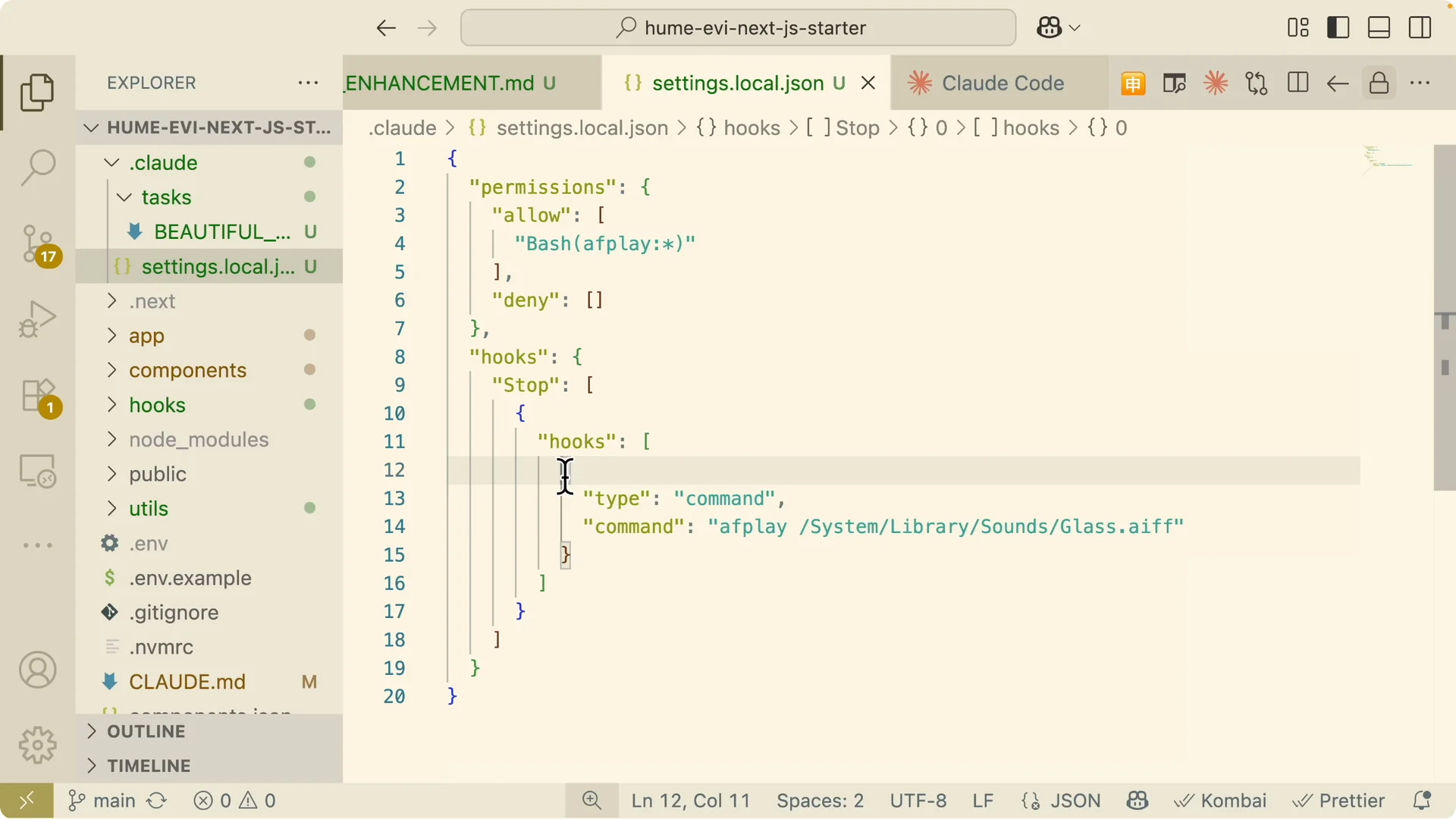Click the .claude breadcrumb segment
Viewport: 1456px width, 819px height.
(402, 127)
